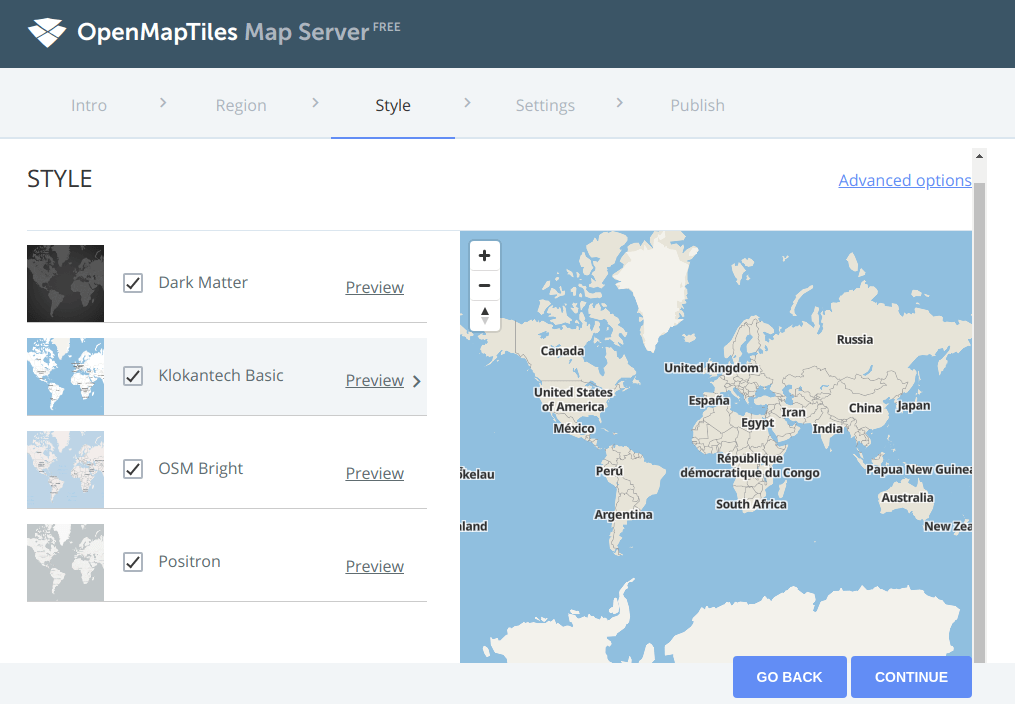This screenshot has height=704, width=1015.
Task: Open the Settings step tab
Action: (545, 105)
